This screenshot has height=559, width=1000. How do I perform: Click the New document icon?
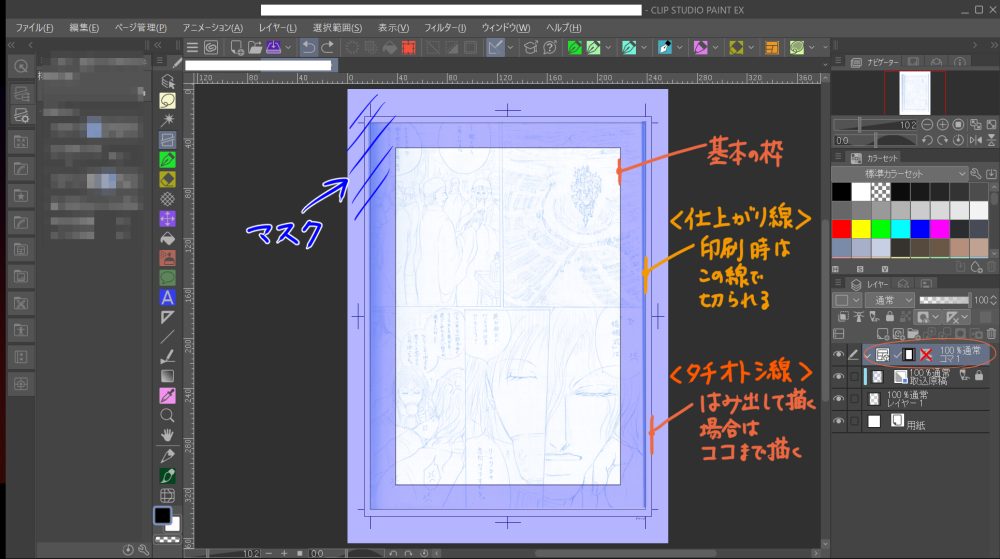(237, 47)
